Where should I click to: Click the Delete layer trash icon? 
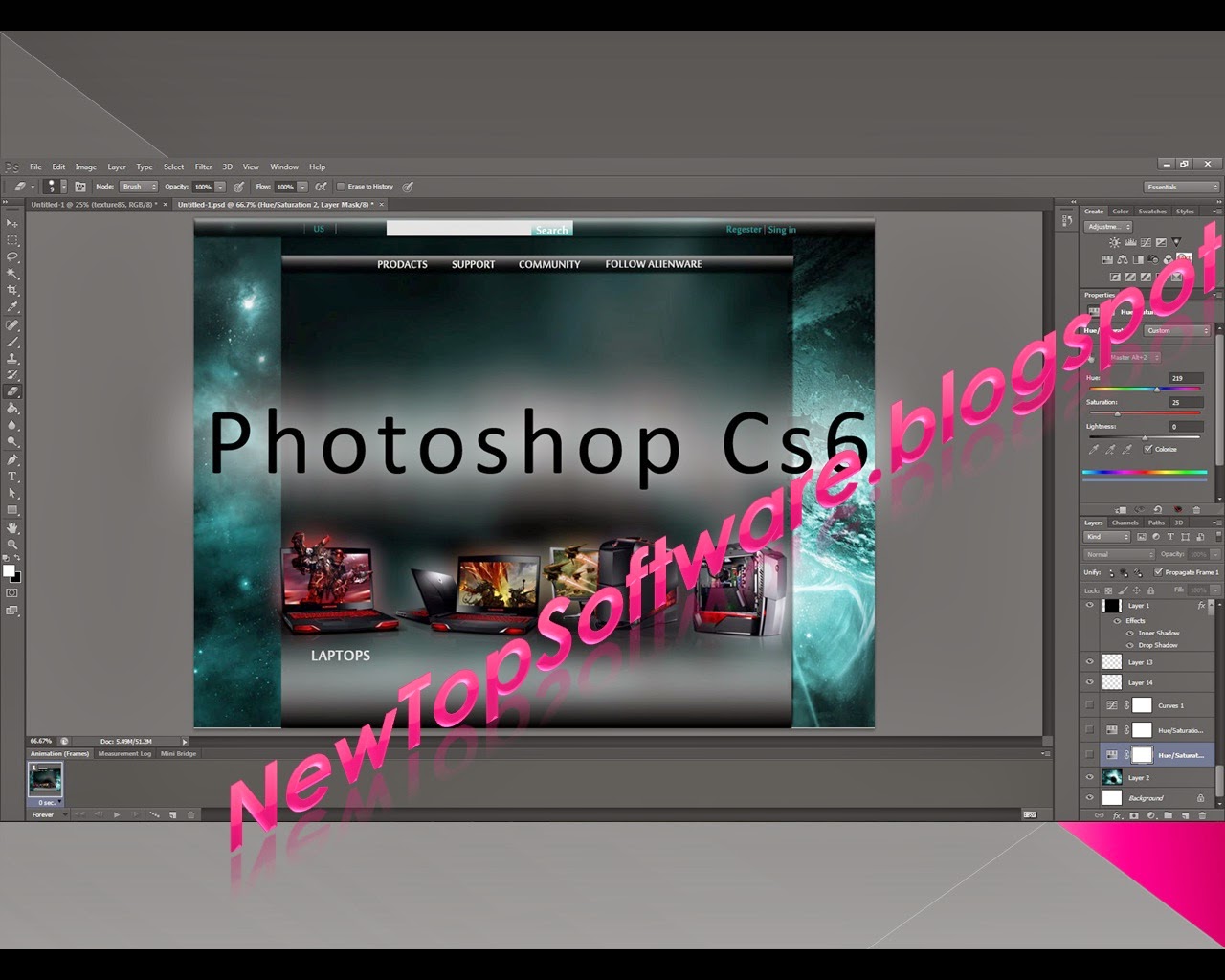click(x=1202, y=815)
